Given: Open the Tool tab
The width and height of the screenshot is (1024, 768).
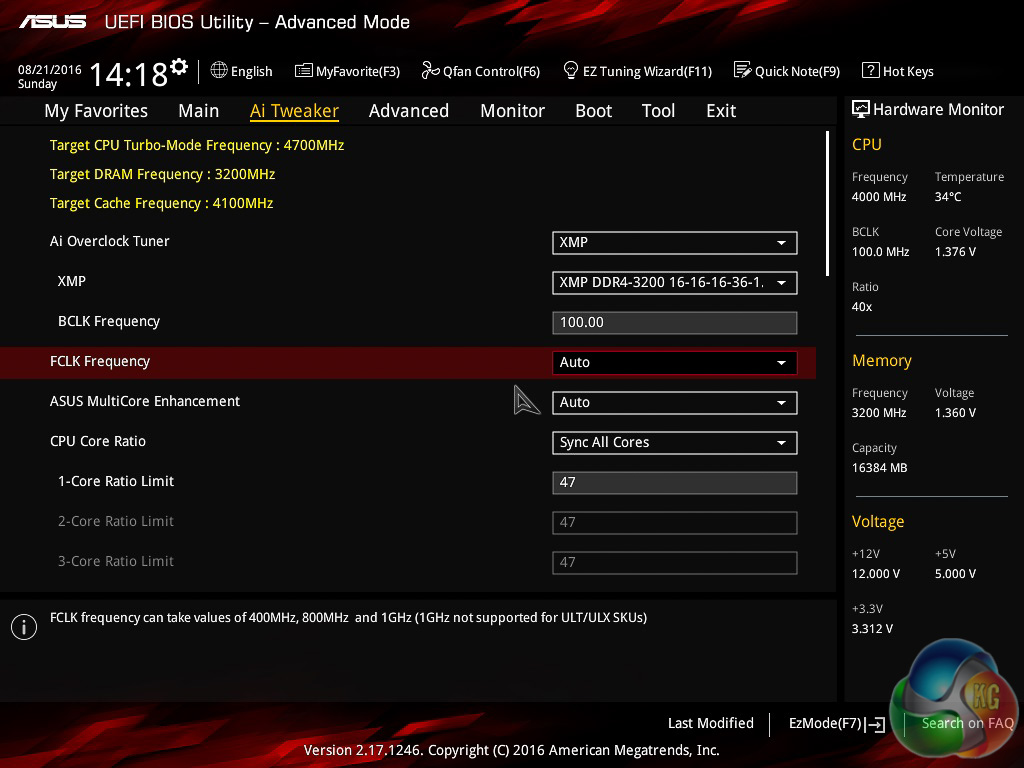Looking at the screenshot, I should (x=658, y=111).
